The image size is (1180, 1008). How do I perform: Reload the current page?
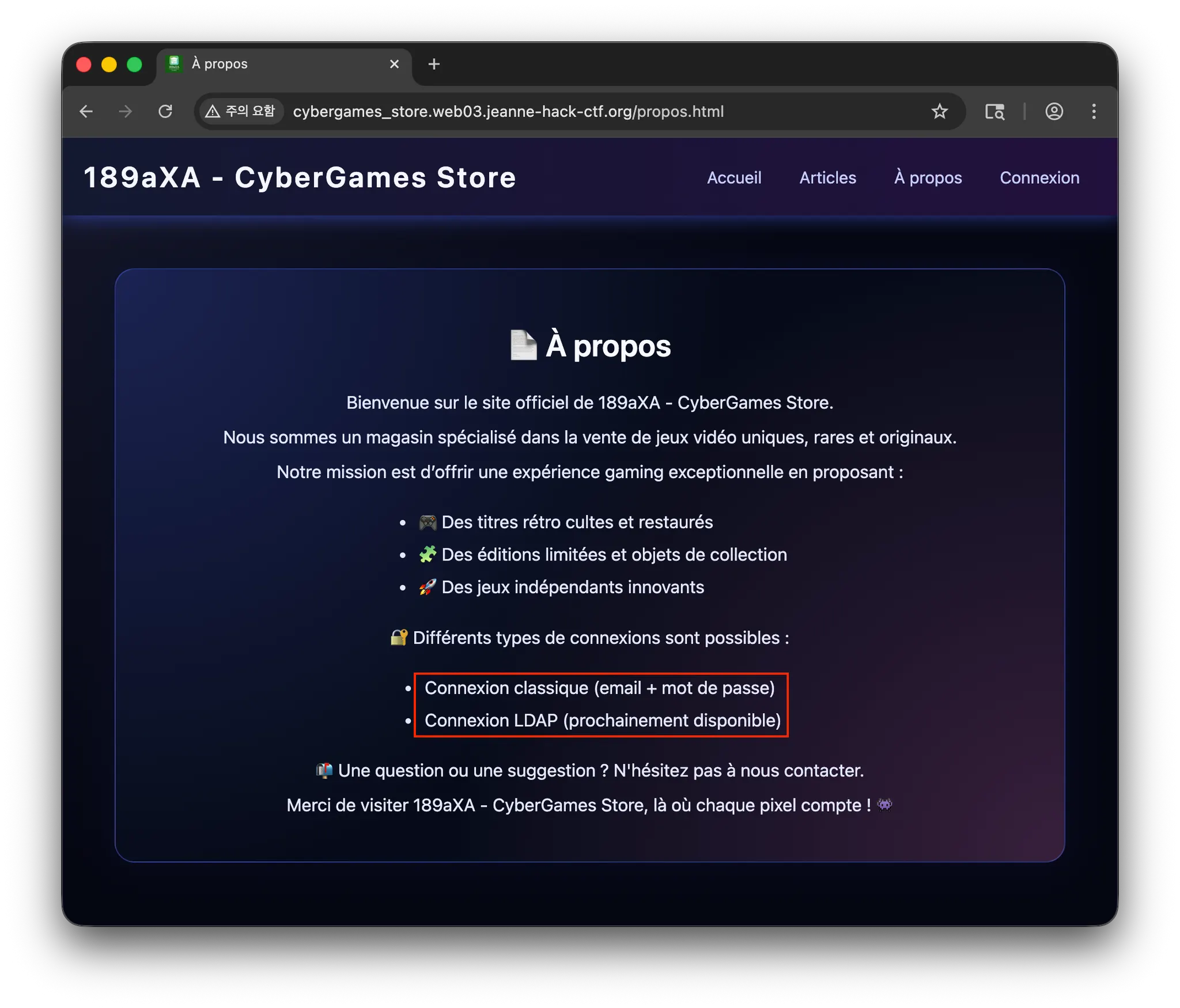[165, 111]
